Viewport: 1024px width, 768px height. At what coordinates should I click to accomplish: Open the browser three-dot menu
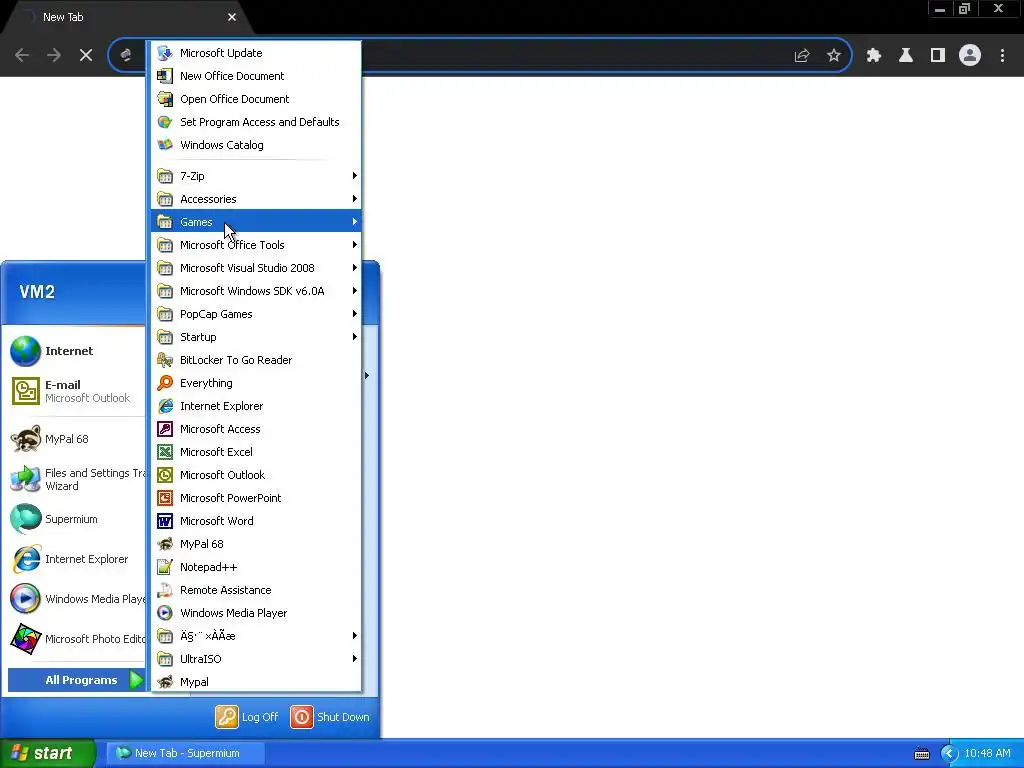click(1002, 56)
